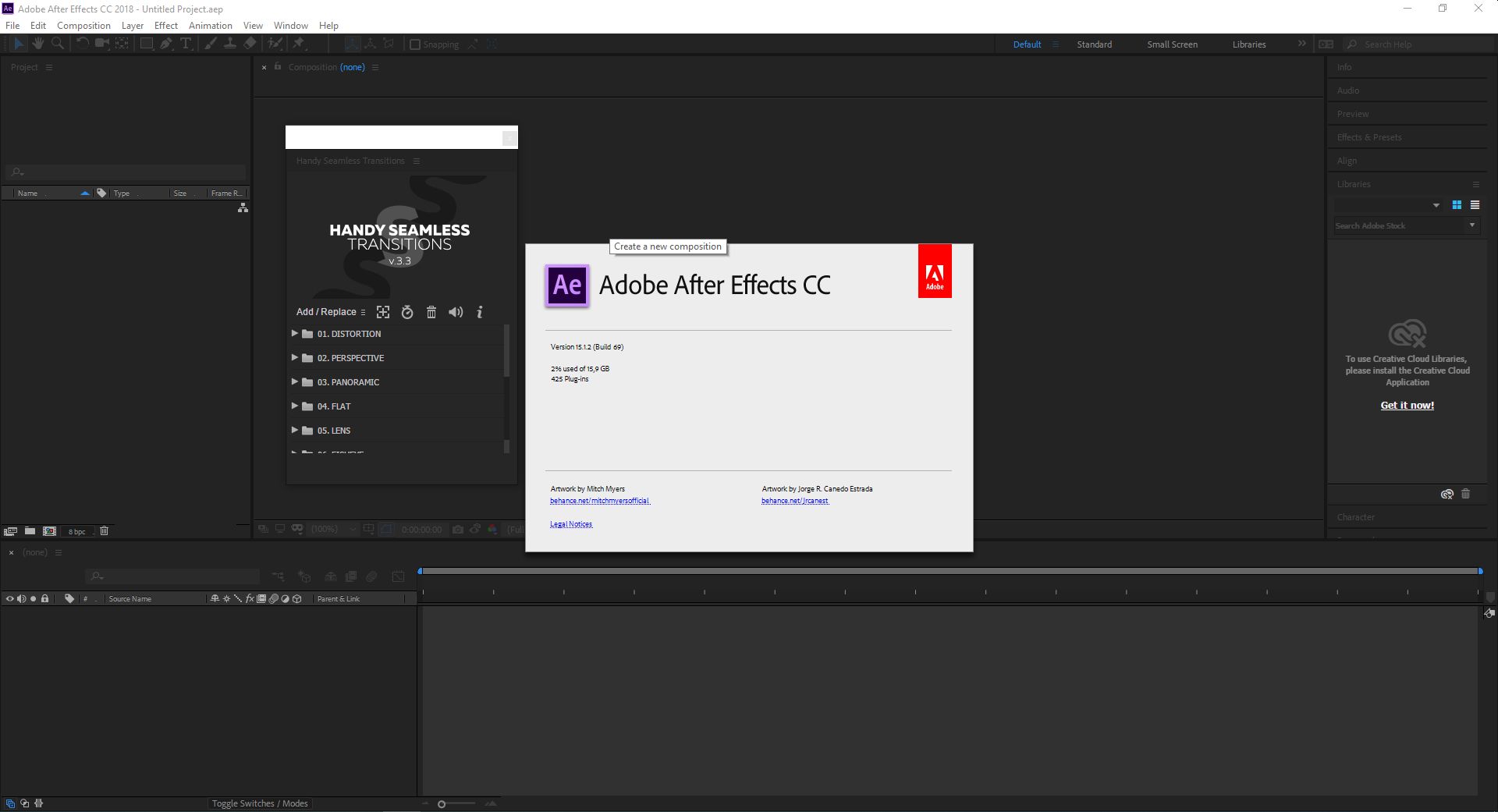
Task: Expand the 03. PANORAMIC folder
Action: click(295, 381)
